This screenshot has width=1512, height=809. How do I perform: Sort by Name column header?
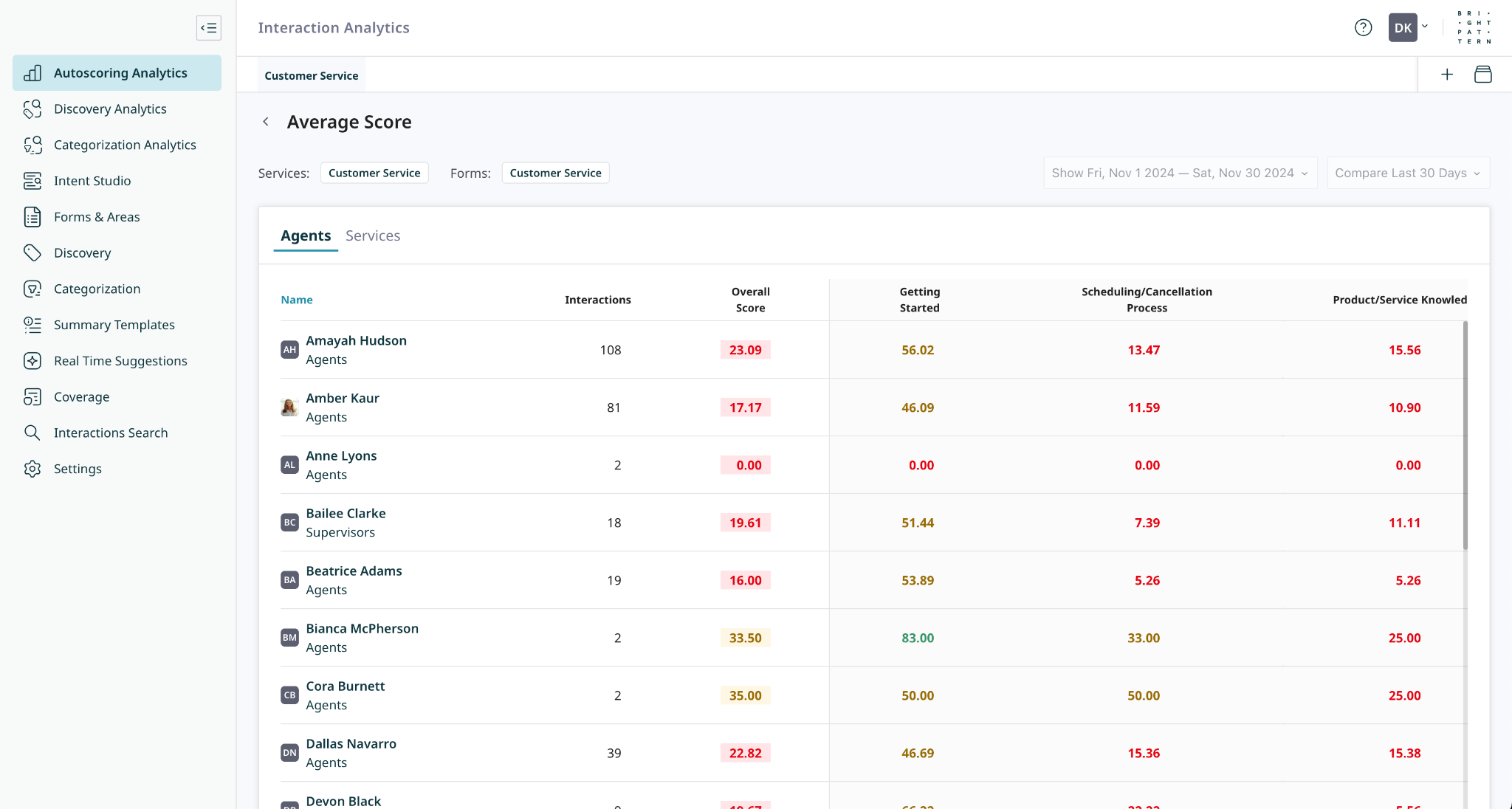click(x=297, y=300)
